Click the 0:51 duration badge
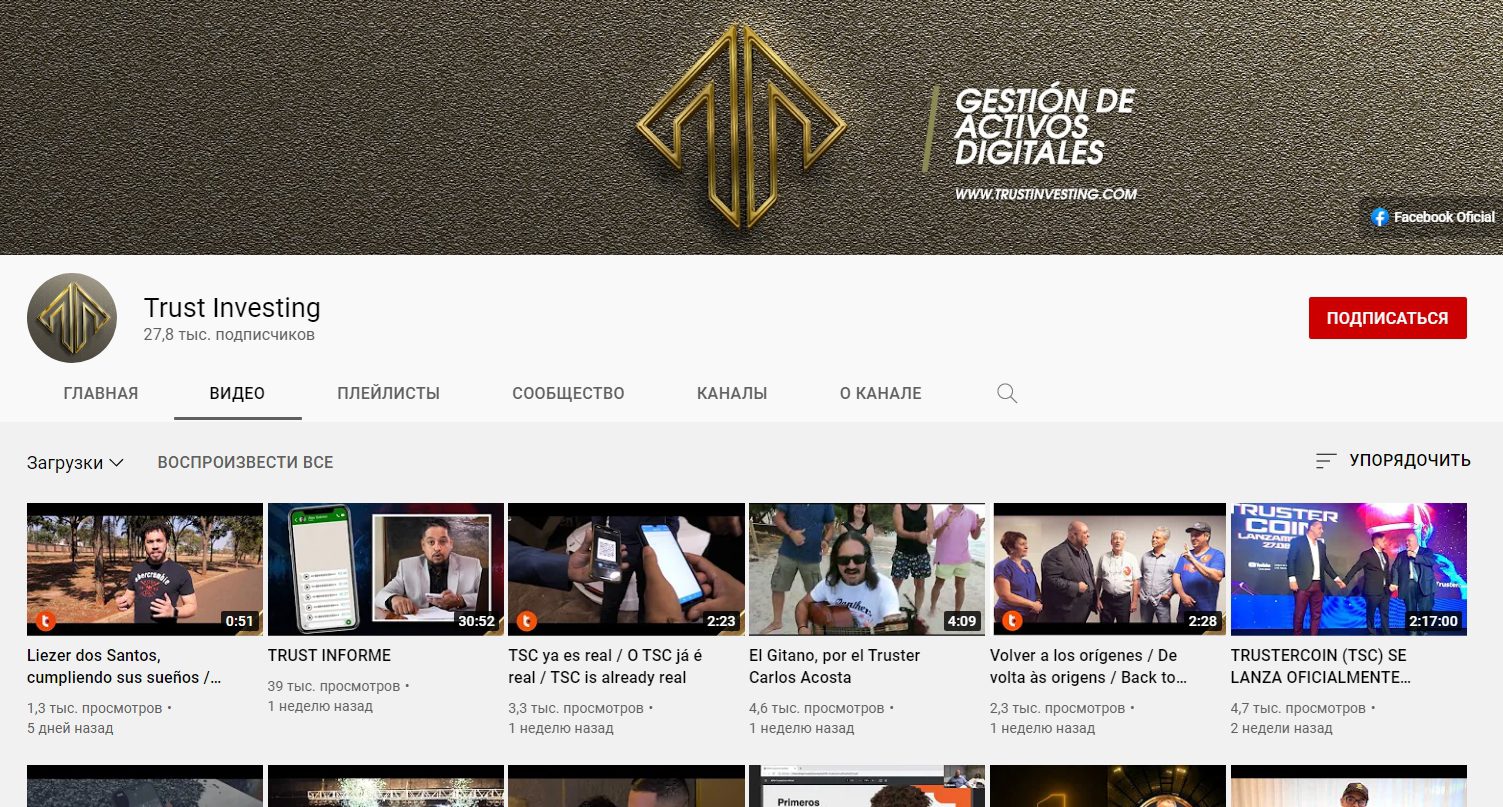 (240, 621)
